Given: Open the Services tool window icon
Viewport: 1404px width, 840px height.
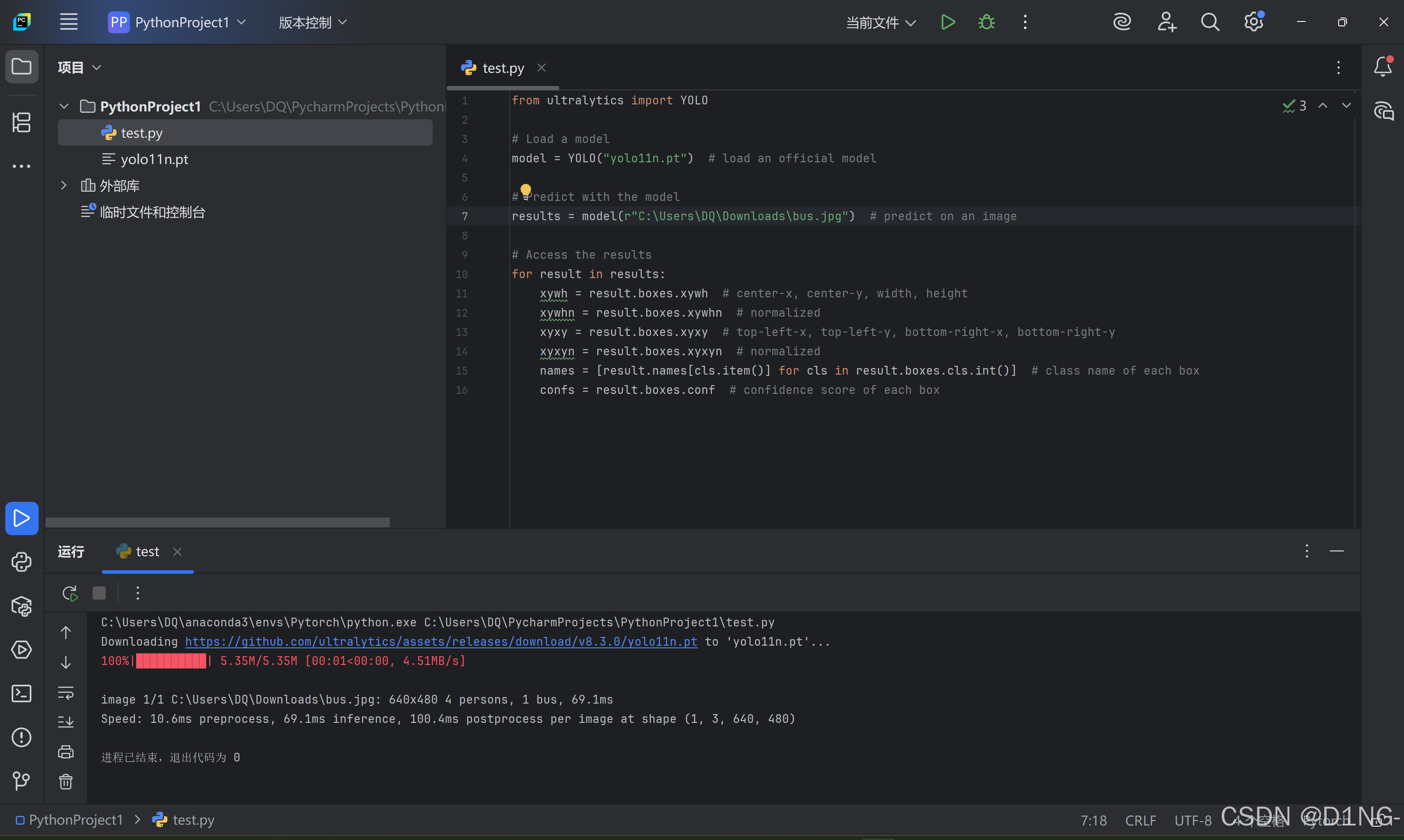Looking at the screenshot, I should 21,650.
